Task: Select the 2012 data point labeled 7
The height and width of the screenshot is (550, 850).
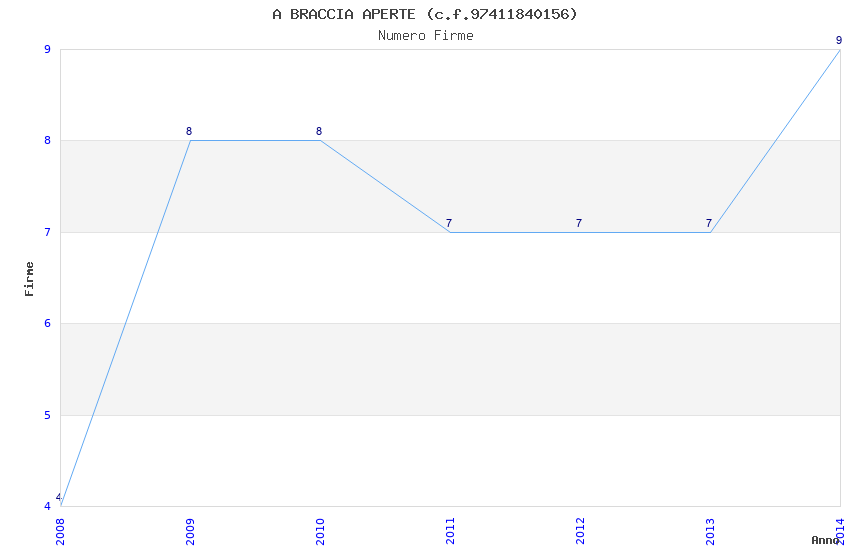Action: [580, 232]
